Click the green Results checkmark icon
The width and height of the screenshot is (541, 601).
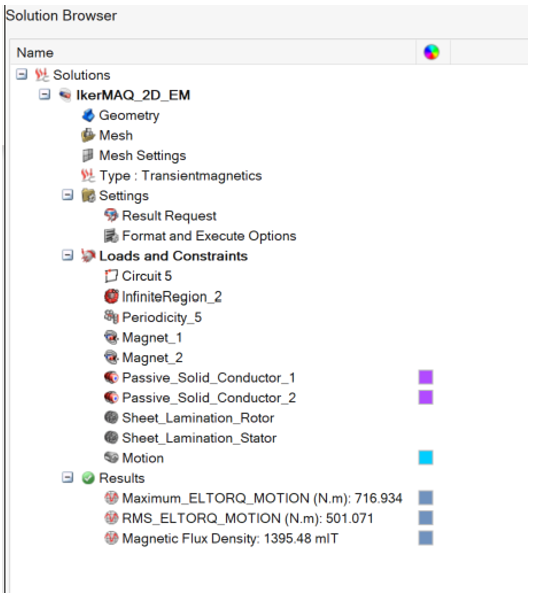tap(88, 478)
